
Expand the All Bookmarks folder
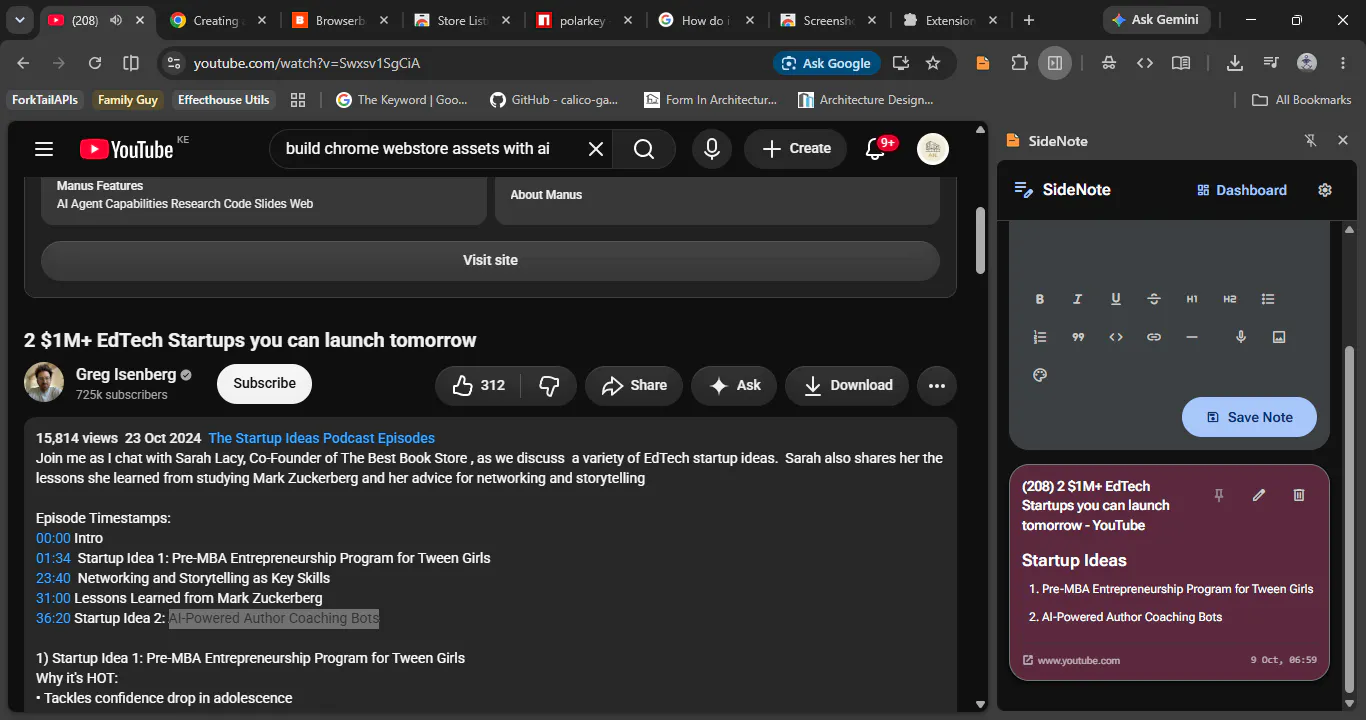[1302, 100]
